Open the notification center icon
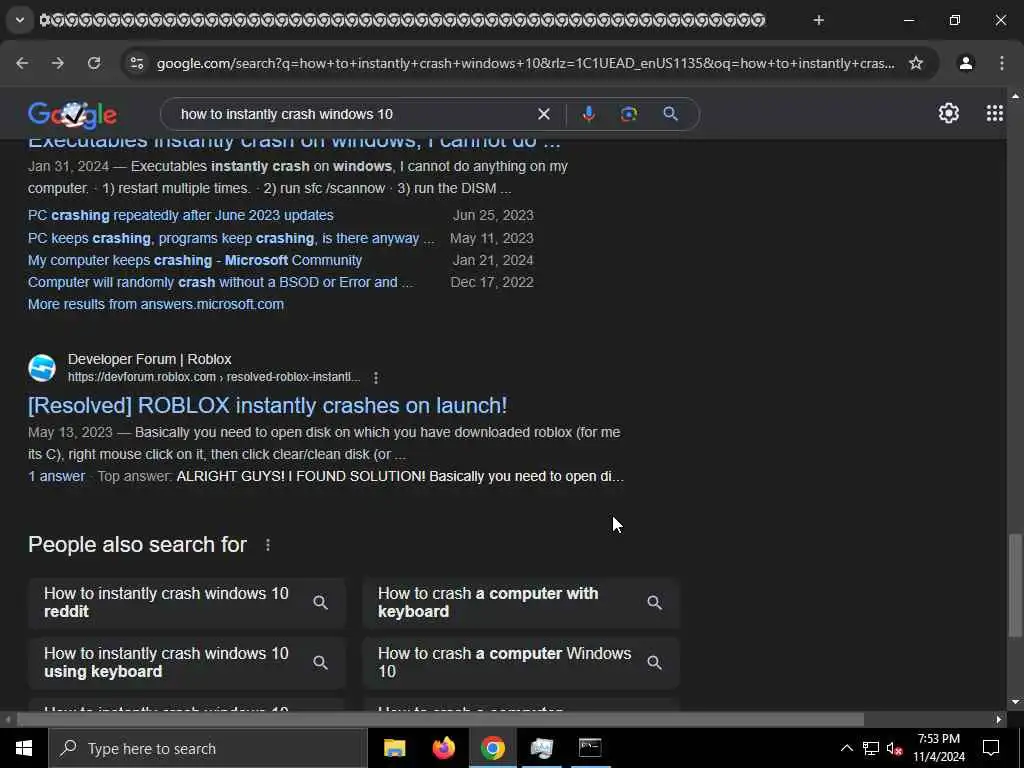This screenshot has width=1024, height=768. click(991, 748)
